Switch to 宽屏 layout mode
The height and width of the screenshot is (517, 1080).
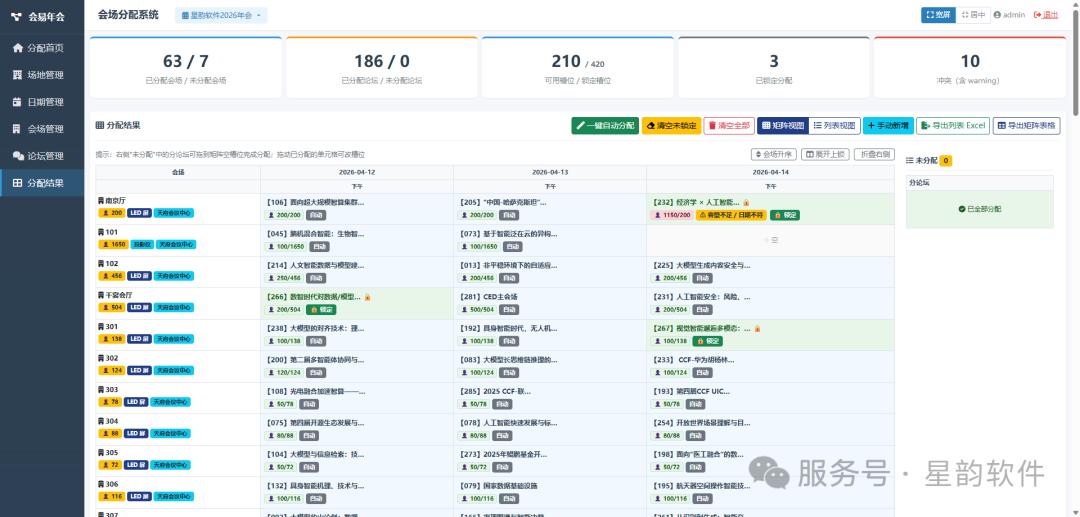(x=938, y=14)
